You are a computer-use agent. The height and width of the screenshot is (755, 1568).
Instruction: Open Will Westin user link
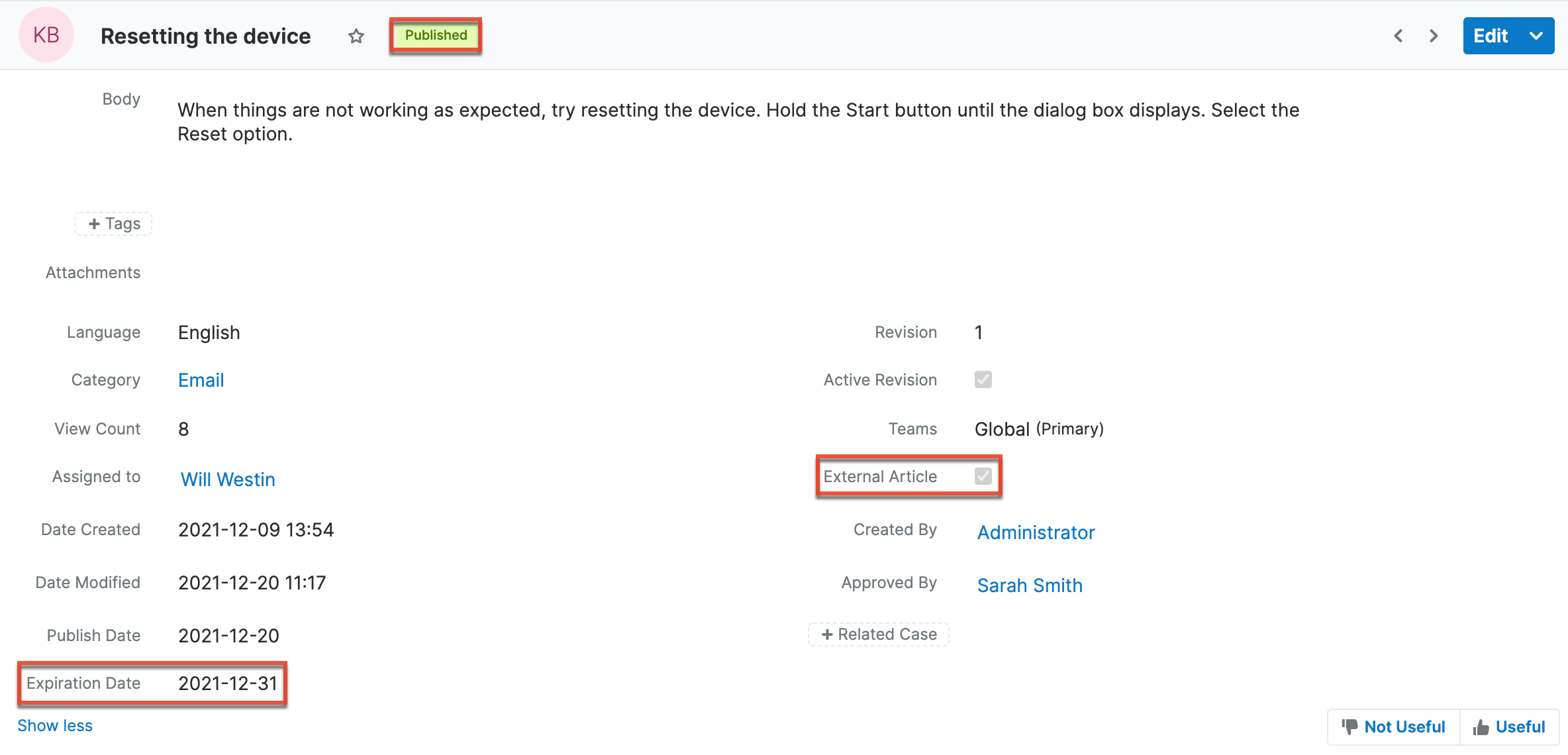click(x=228, y=479)
